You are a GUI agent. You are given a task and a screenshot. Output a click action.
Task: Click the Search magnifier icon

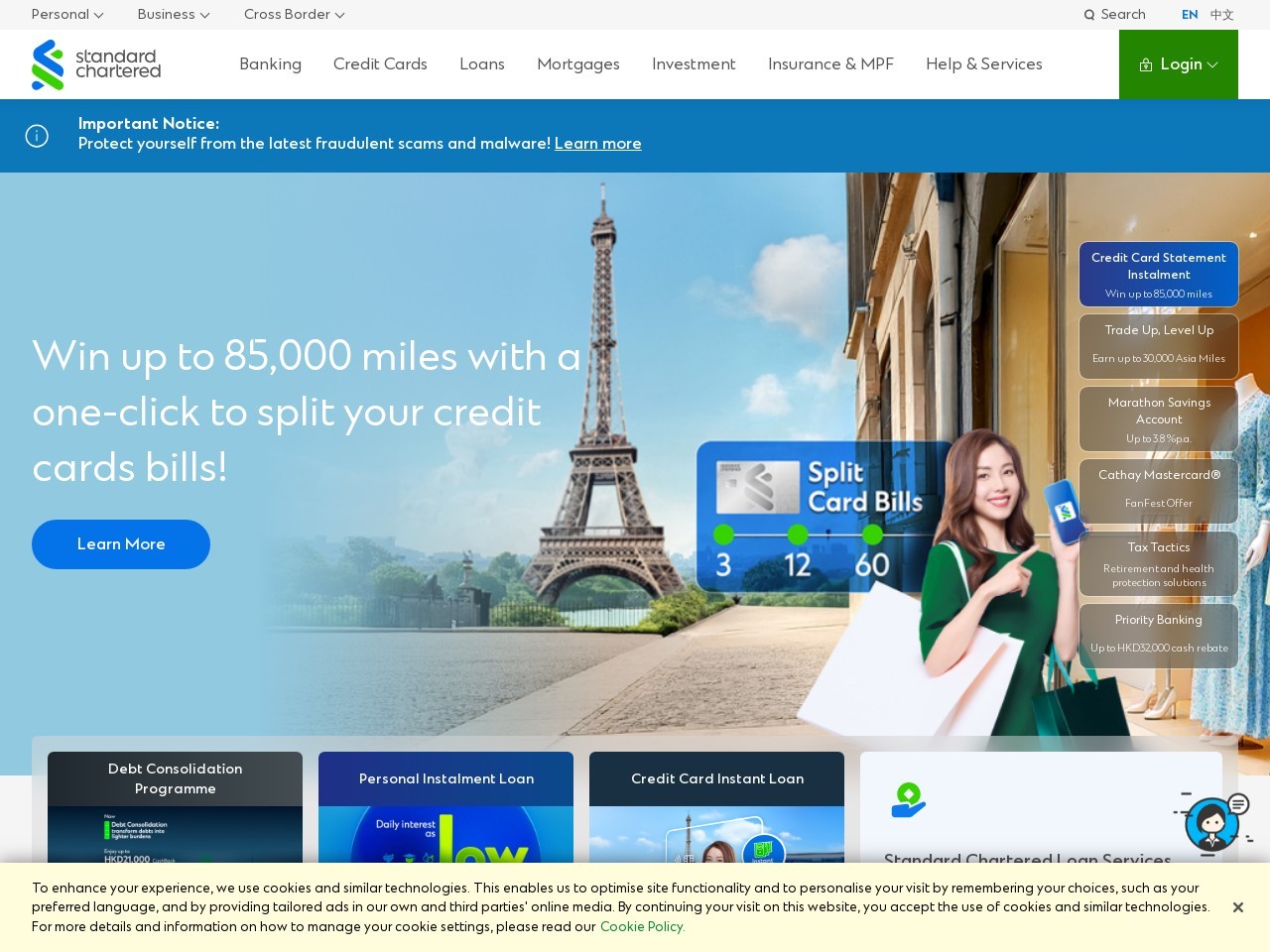(1089, 15)
